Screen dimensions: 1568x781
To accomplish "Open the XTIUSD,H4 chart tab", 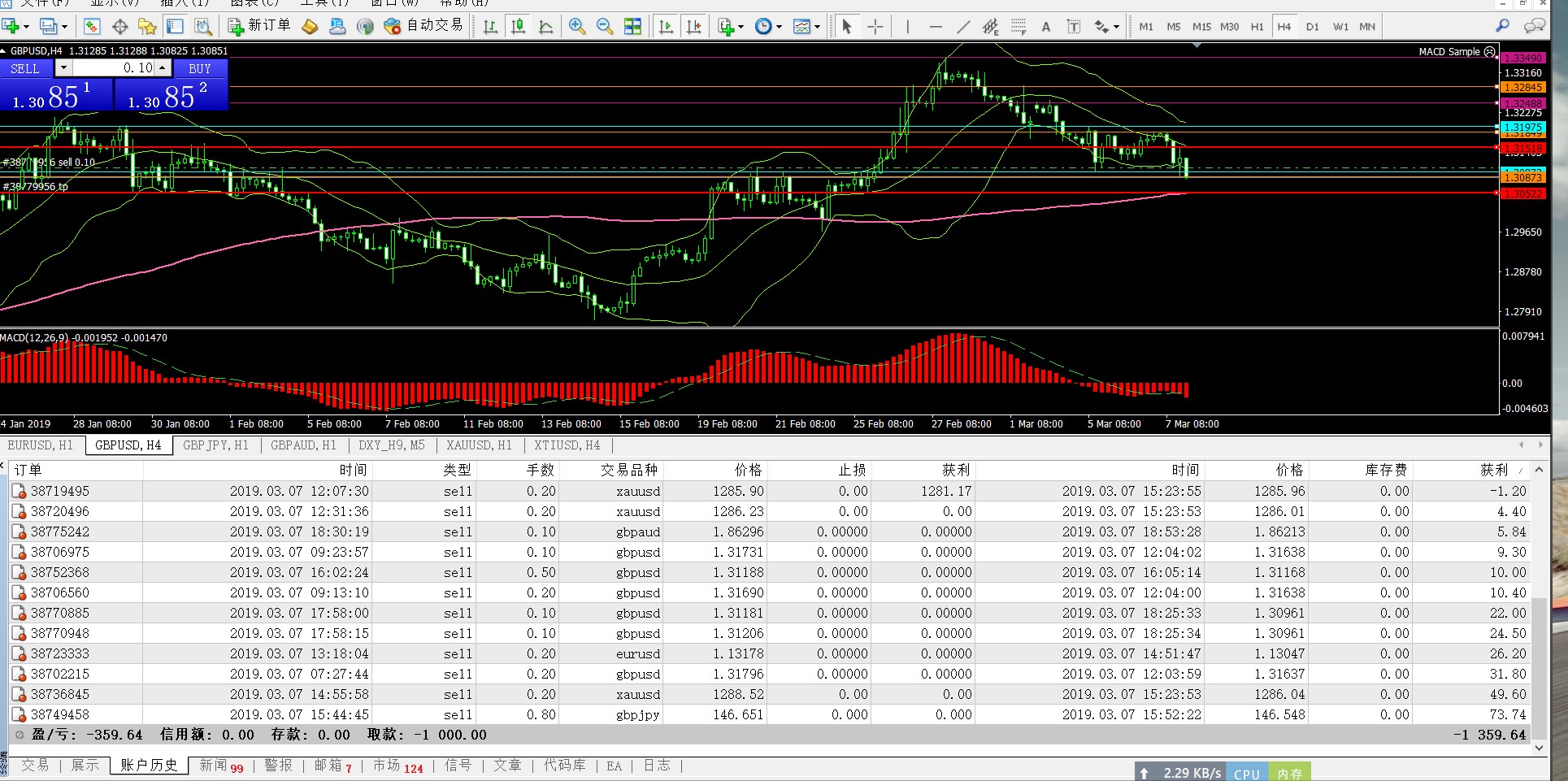I will pos(567,445).
